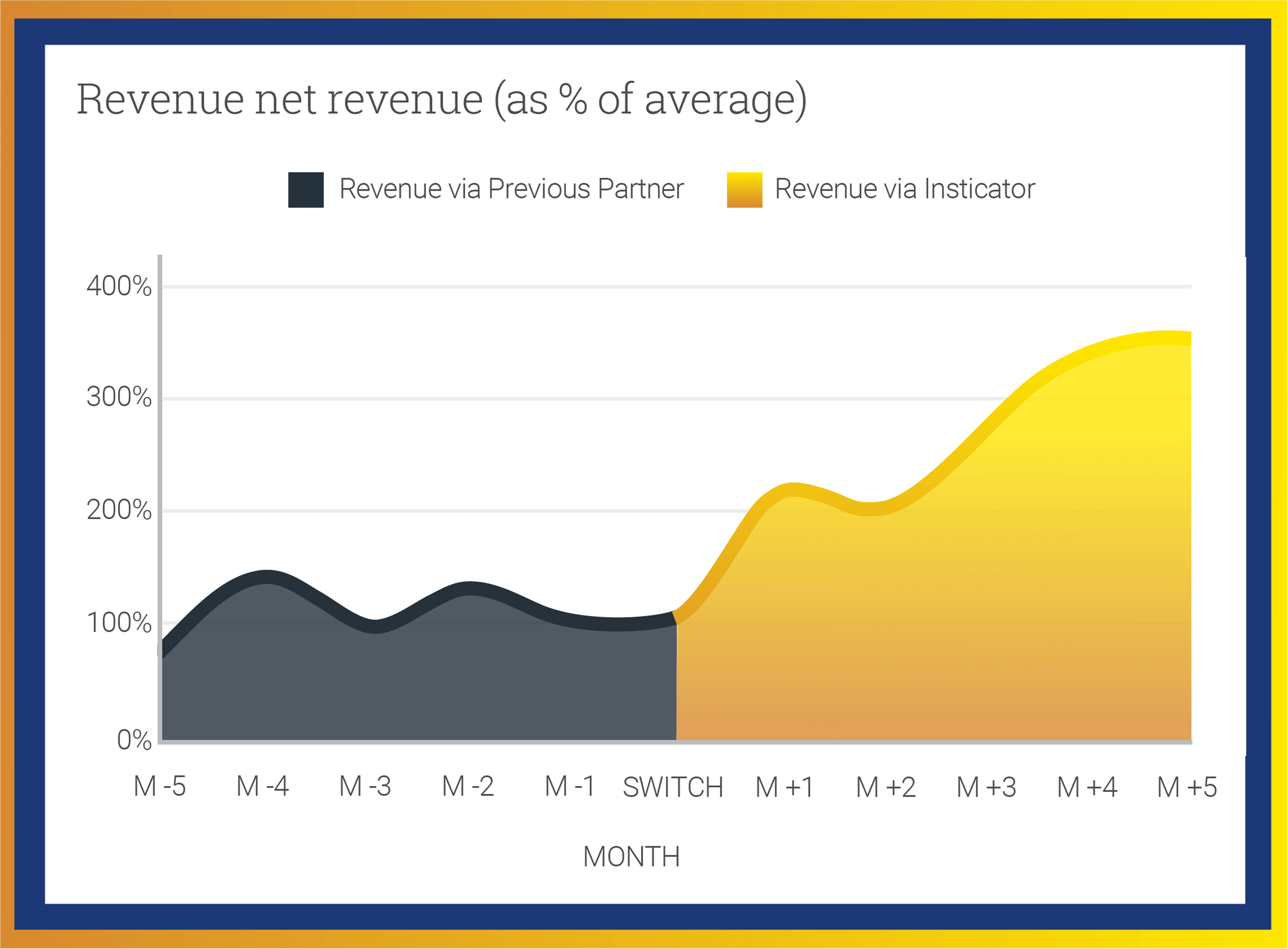Image resolution: width=1288 pixels, height=949 pixels.
Task: Click the M -1 axis label
Action: pos(570,786)
